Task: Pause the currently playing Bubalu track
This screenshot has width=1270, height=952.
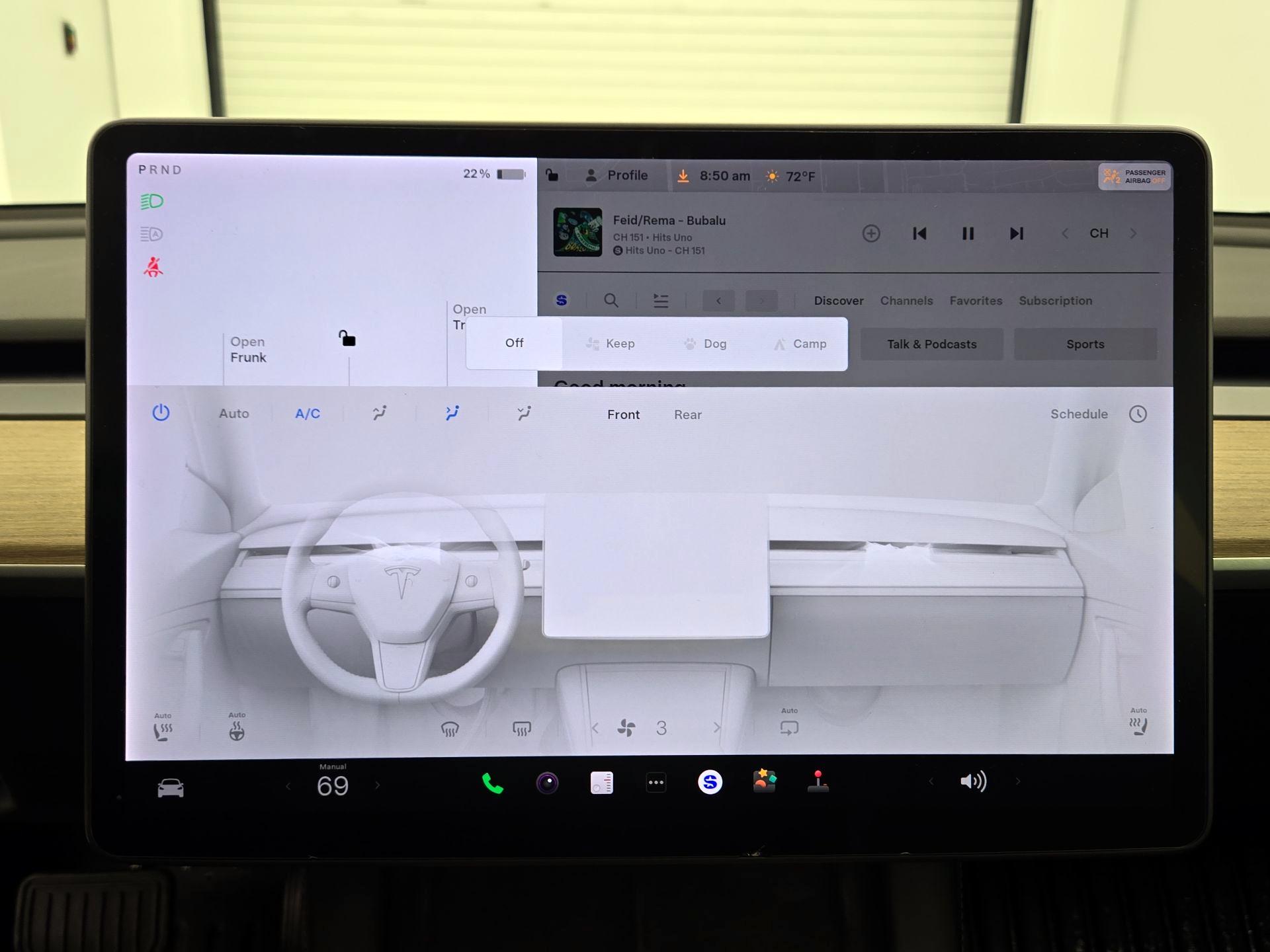Action: coord(968,233)
